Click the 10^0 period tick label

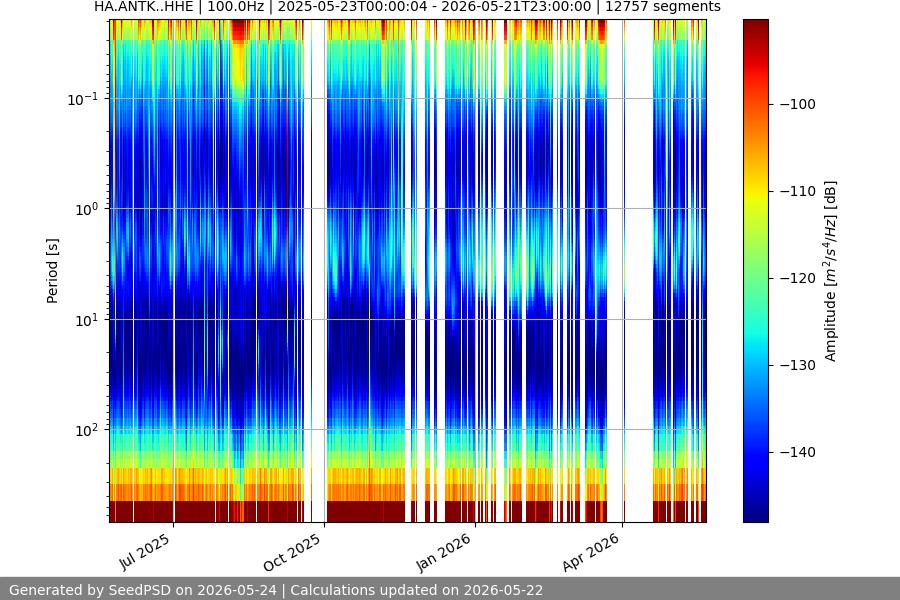87,209
